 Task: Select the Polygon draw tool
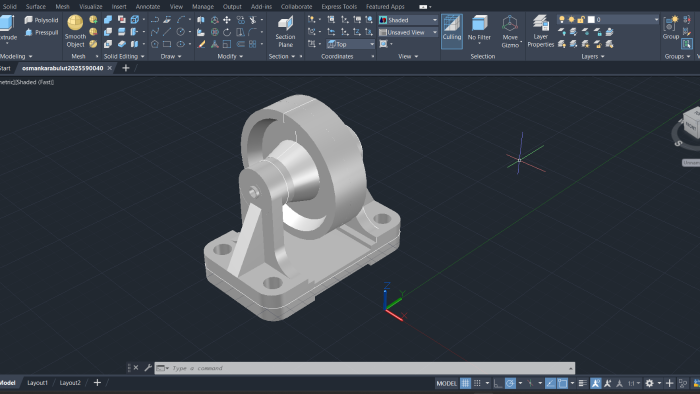click(154, 44)
